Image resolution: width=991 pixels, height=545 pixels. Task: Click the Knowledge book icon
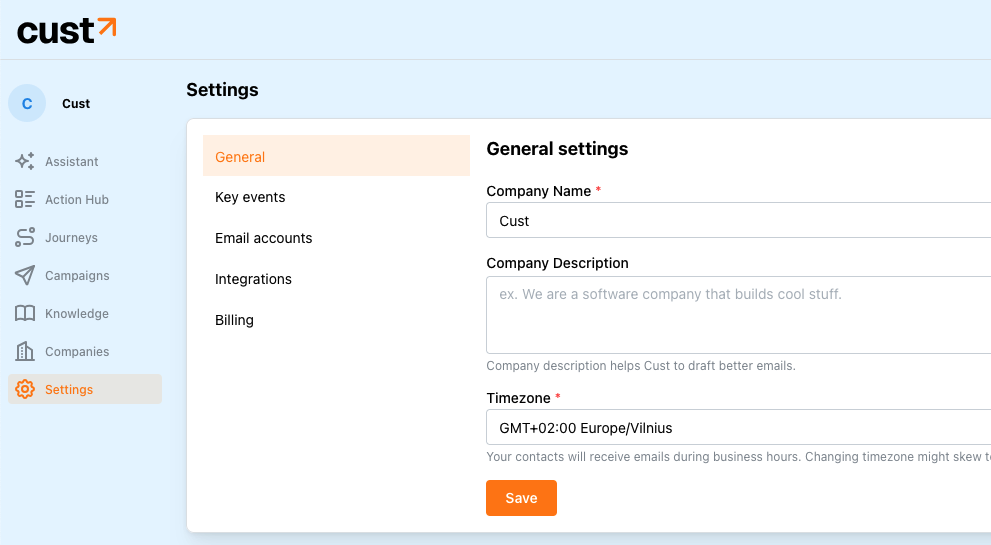pos(25,313)
